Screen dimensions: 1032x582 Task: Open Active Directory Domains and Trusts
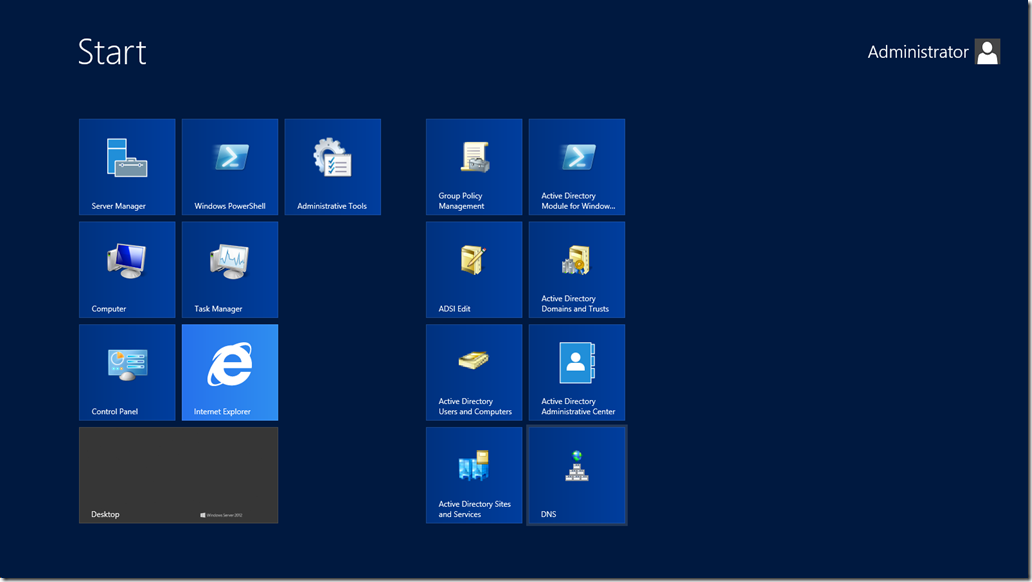pyautogui.click(x=577, y=269)
